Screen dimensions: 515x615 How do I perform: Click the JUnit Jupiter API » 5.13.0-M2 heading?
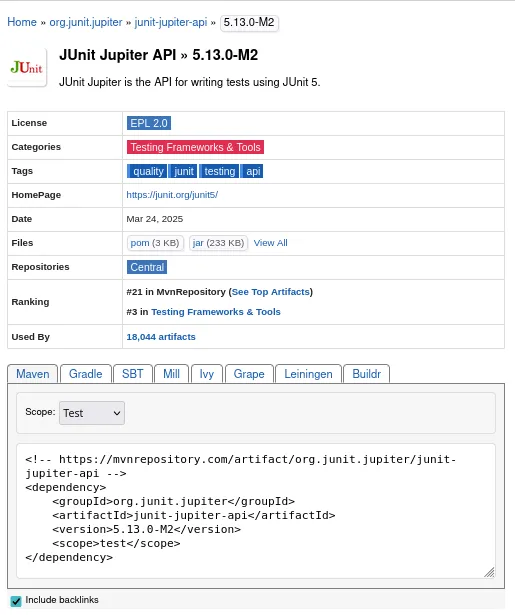[x=158, y=55]
